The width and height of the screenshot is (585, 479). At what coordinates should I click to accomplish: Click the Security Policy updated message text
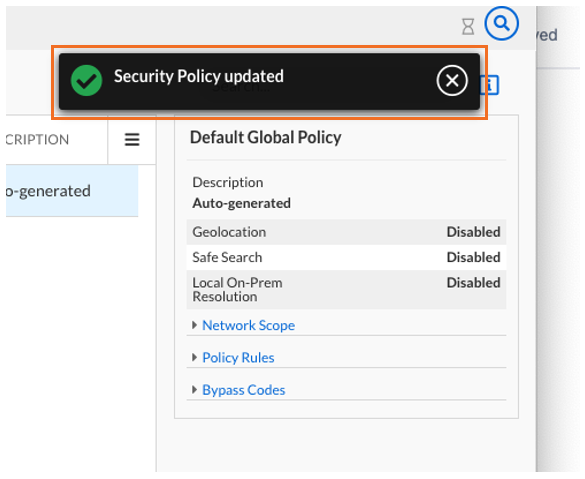(x=199, y=76)
